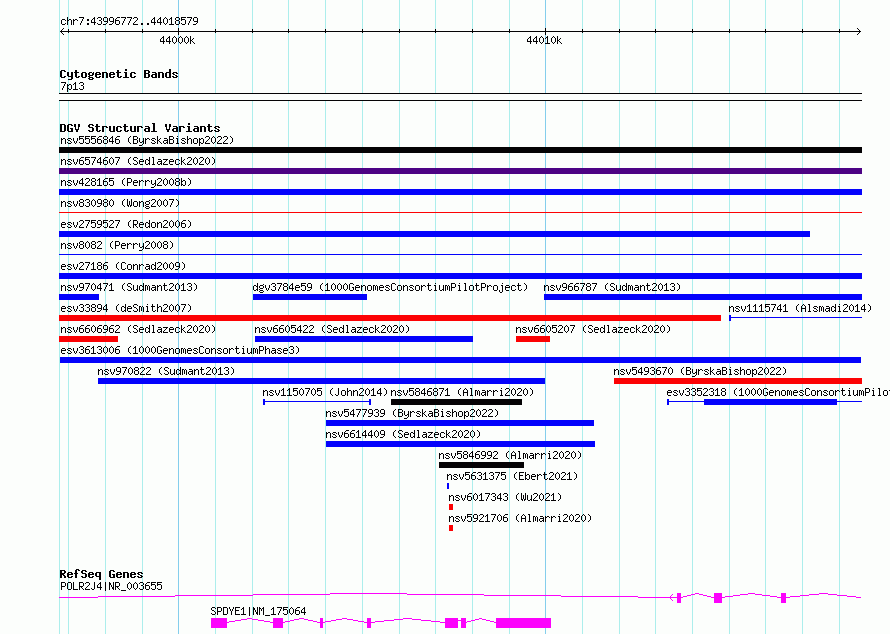Open nsv8082 (Perry2008) label
The height and width of the screenshot is (634, 890).
(x=117, y=245)
